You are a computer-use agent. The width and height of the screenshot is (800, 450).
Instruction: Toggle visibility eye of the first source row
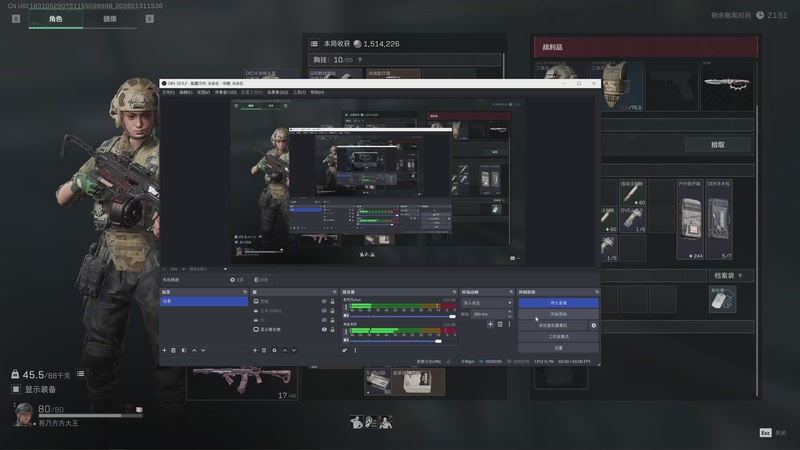324,301
